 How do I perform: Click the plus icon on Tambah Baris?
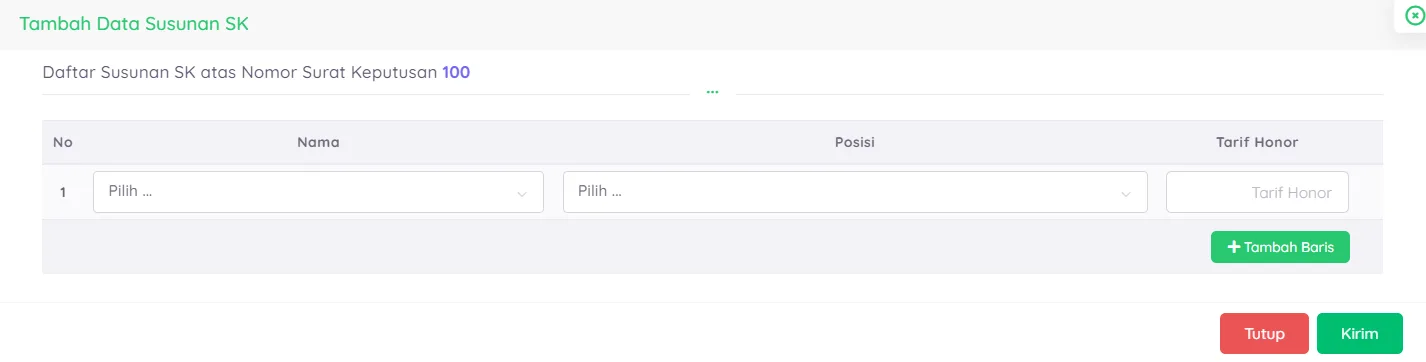[x=1234, y=247]
